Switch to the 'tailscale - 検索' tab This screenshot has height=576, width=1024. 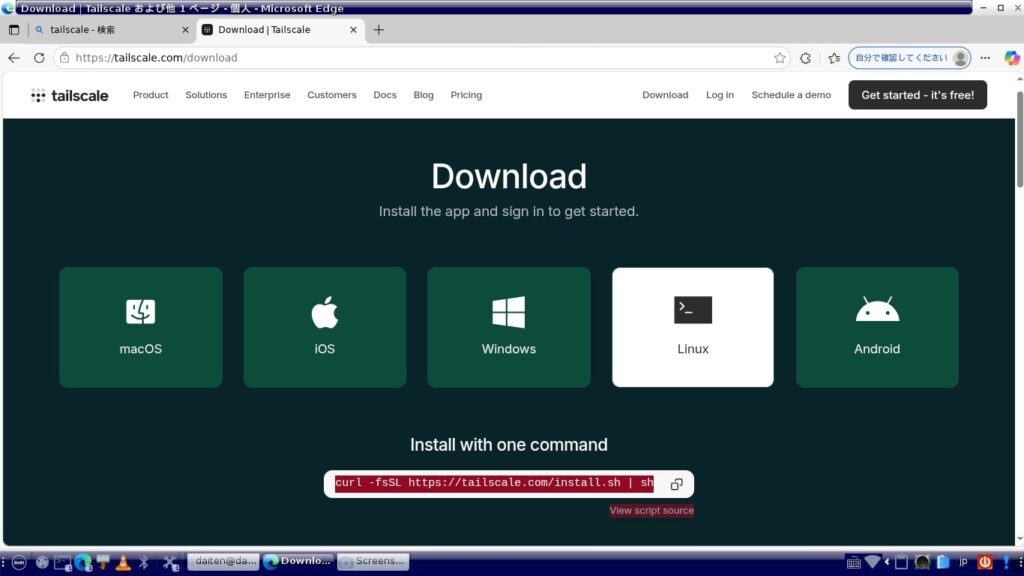[x=100, y=30]
